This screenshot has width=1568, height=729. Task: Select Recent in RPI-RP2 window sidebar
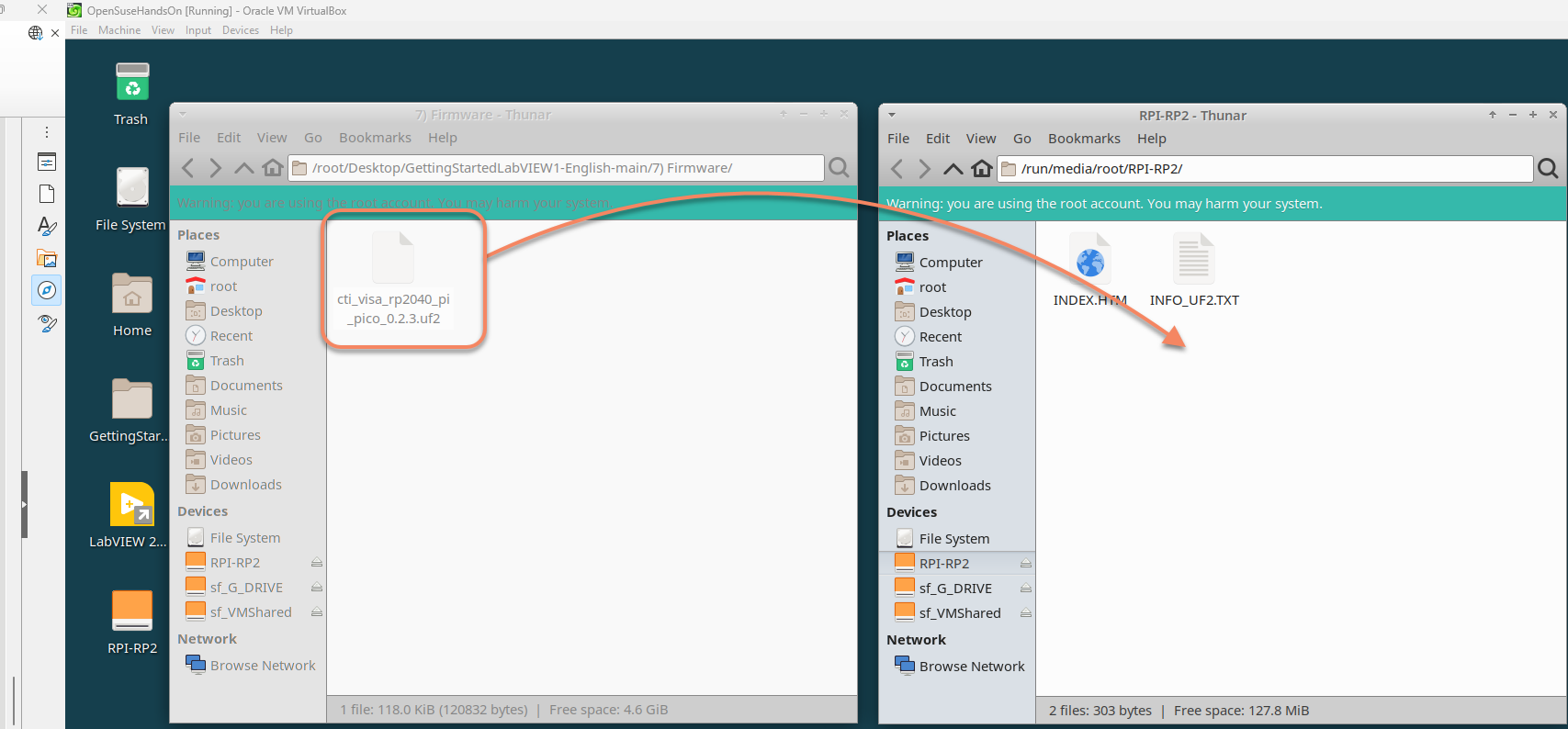click(956, 337)
